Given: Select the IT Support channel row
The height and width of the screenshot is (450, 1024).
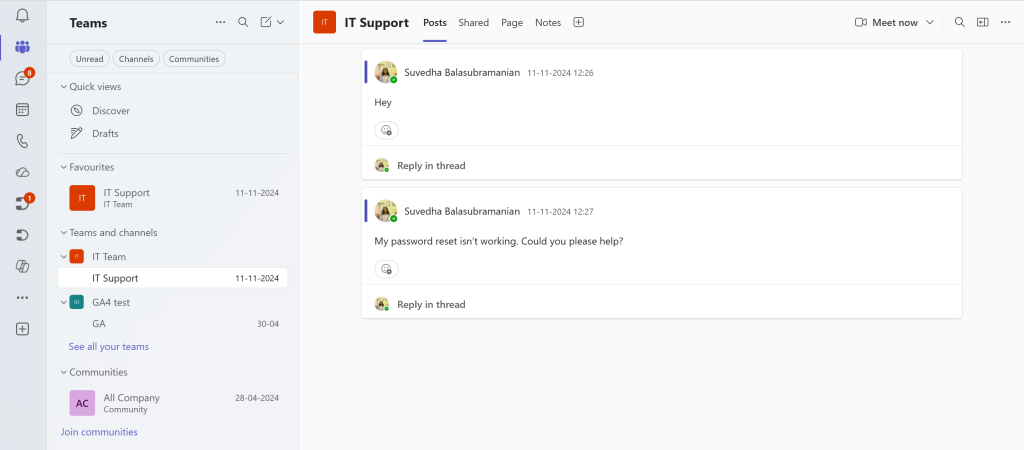Looking at the screenshot, I should pos(172,278).
